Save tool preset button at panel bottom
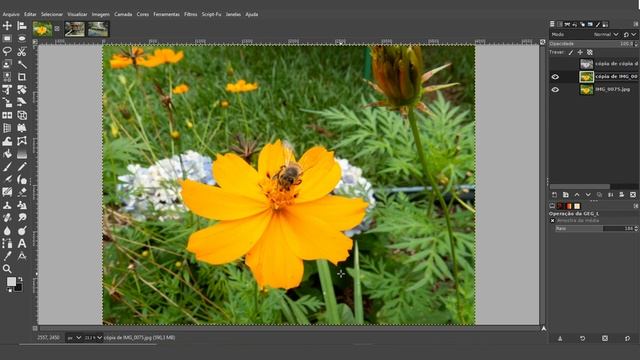640x360 pixels. click(x=560, y=338)
